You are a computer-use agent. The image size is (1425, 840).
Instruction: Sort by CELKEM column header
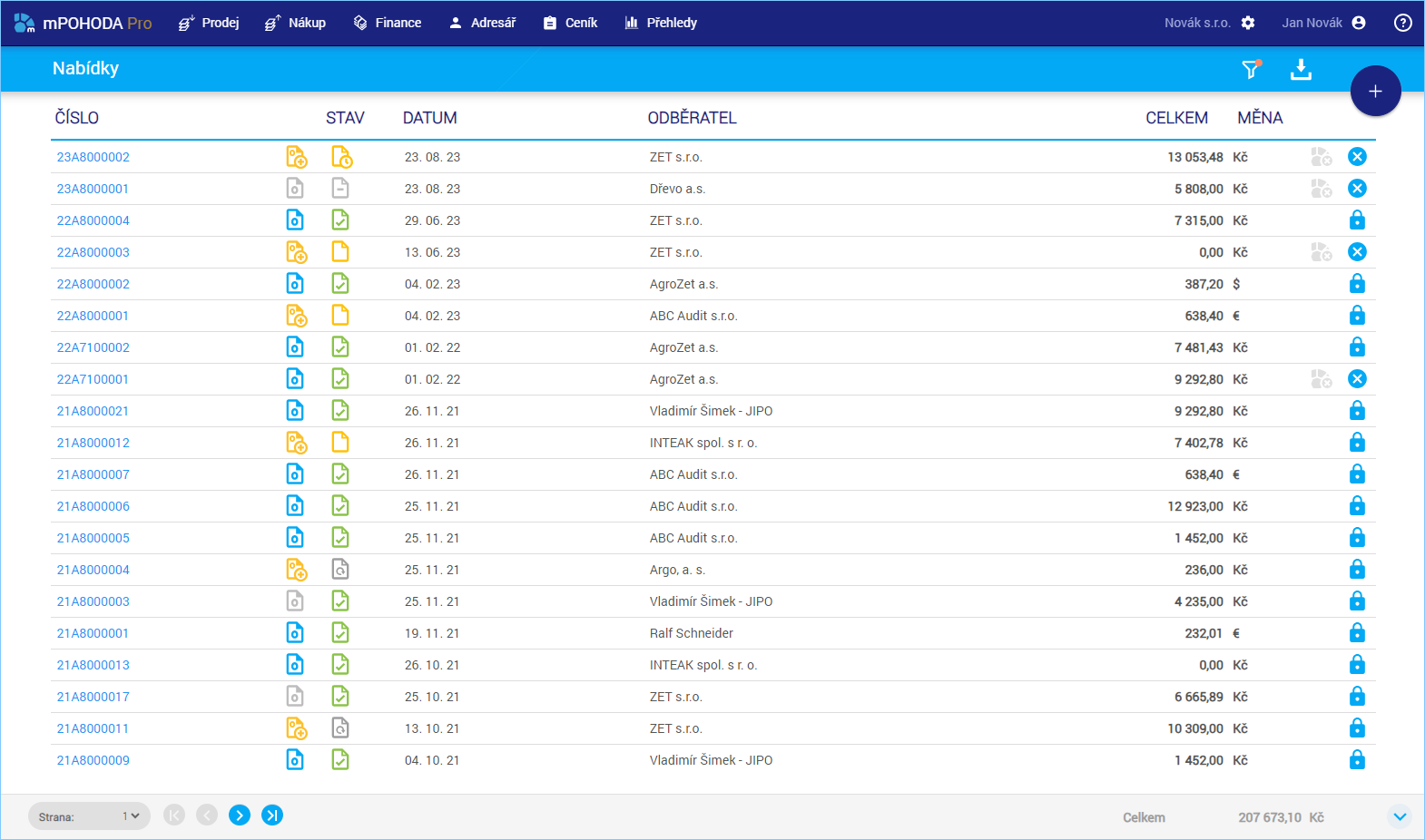click(x=1176, y=118)
